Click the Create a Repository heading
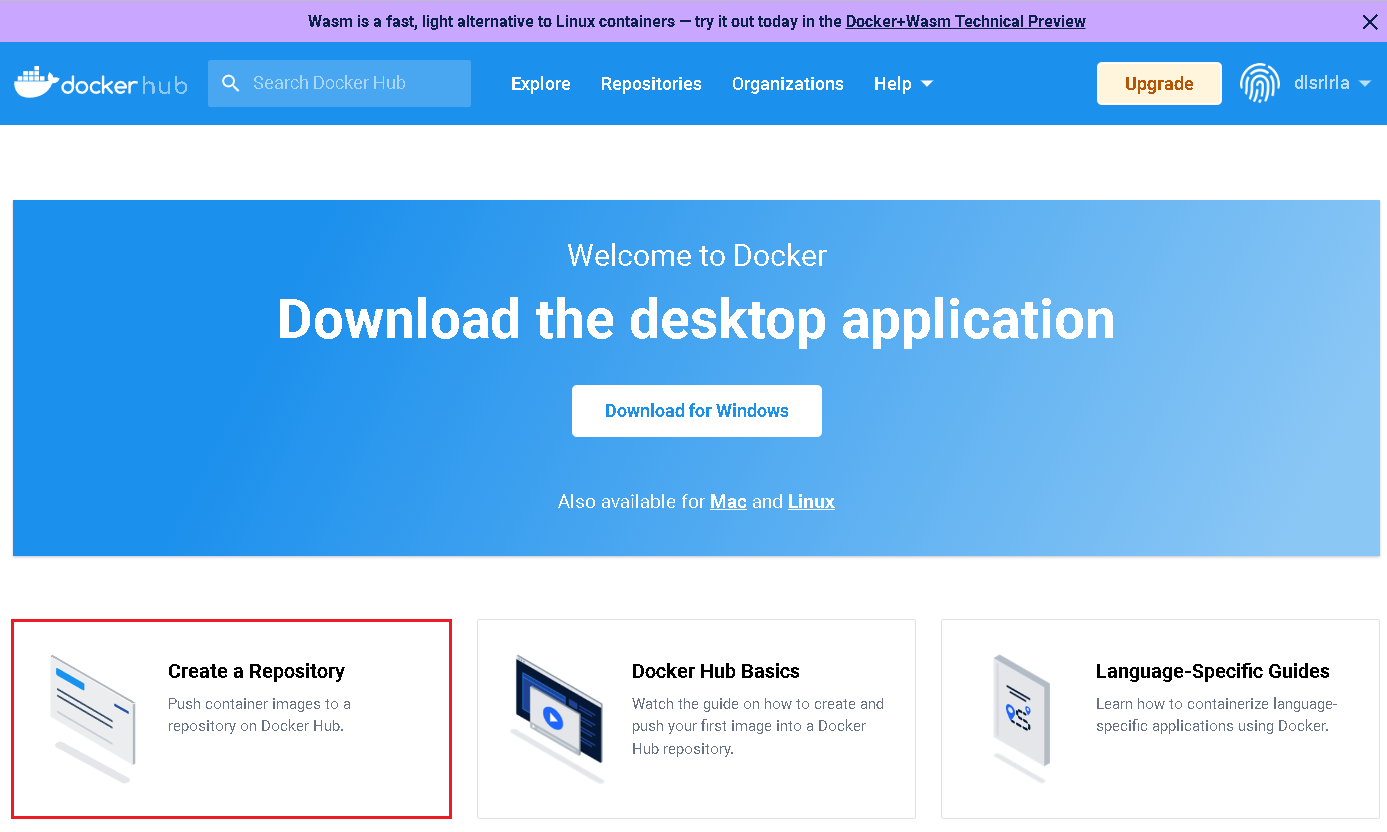1387x832 pixels. coord(256,671)
